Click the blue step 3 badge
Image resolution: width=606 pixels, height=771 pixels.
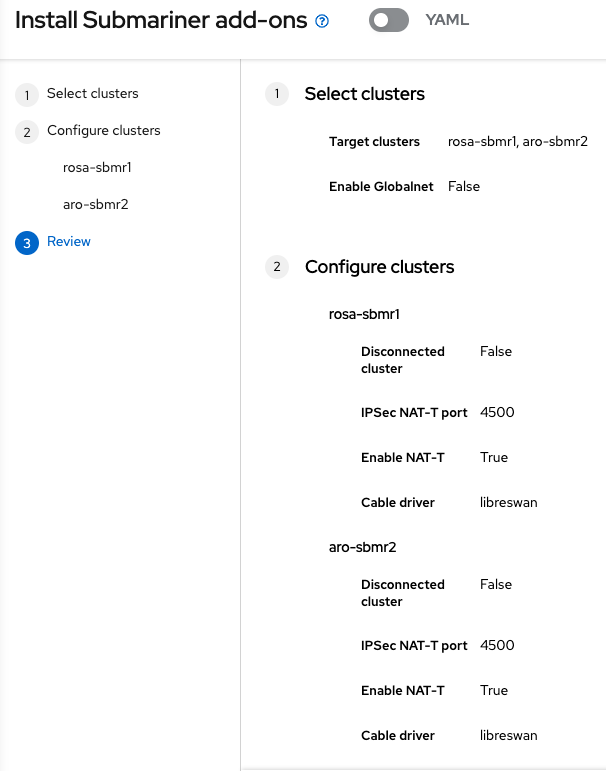(x=26, y=243)
